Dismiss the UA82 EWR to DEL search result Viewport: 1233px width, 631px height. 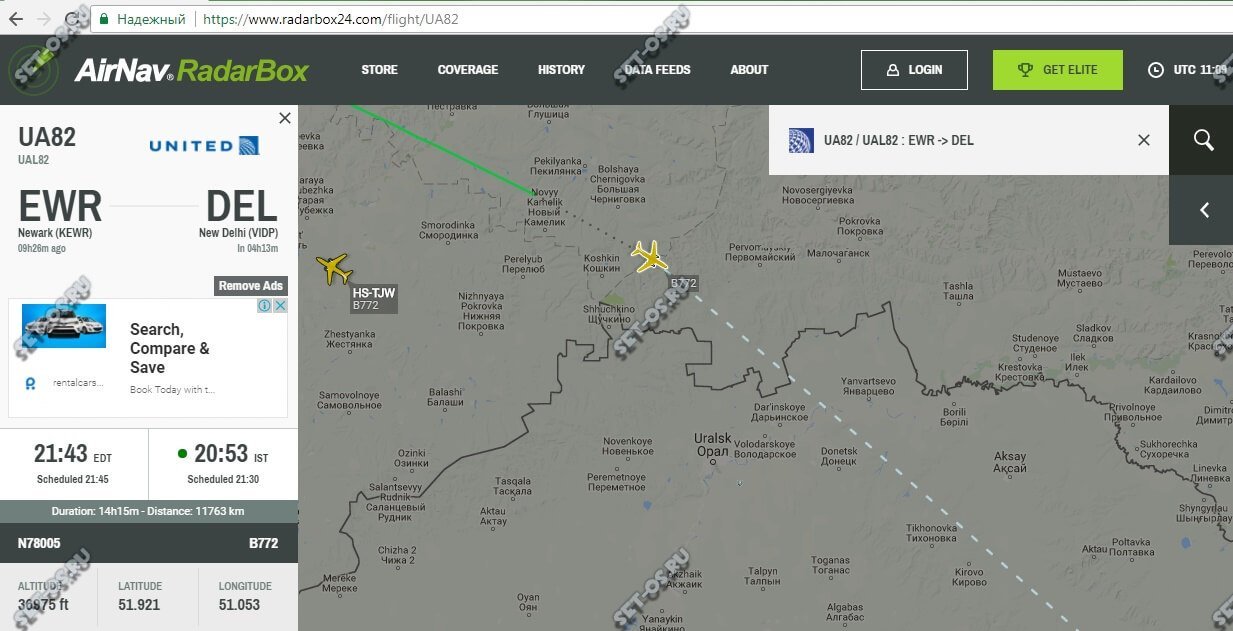coord(1144,140)
